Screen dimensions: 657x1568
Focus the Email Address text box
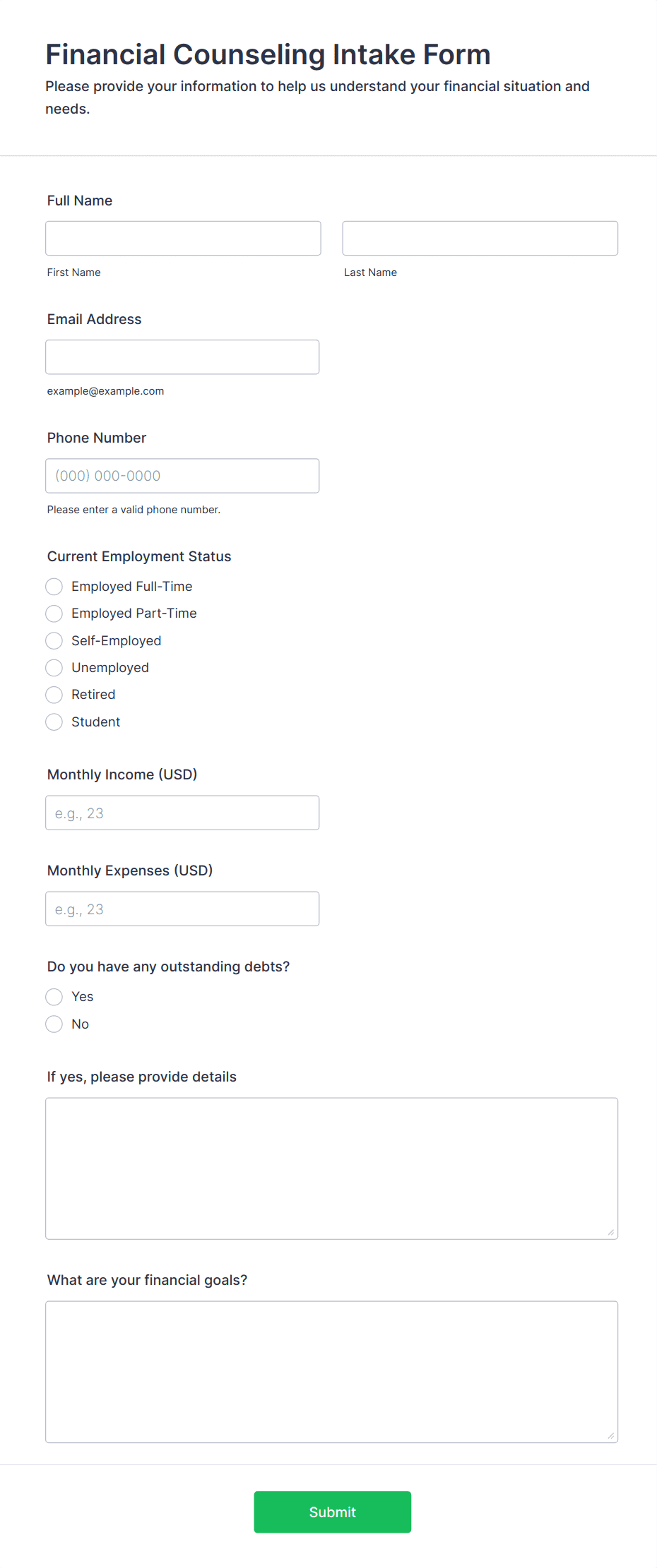coord(182,357)
